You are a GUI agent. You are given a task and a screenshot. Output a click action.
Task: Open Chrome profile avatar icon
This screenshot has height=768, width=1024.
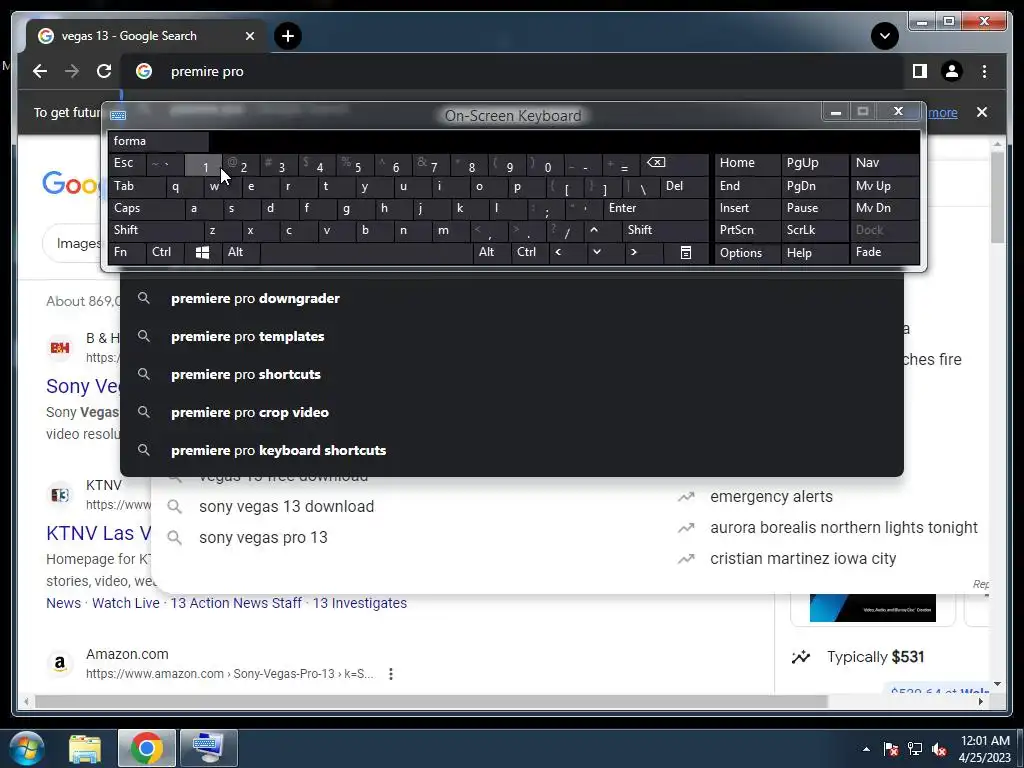pos(952,71)
